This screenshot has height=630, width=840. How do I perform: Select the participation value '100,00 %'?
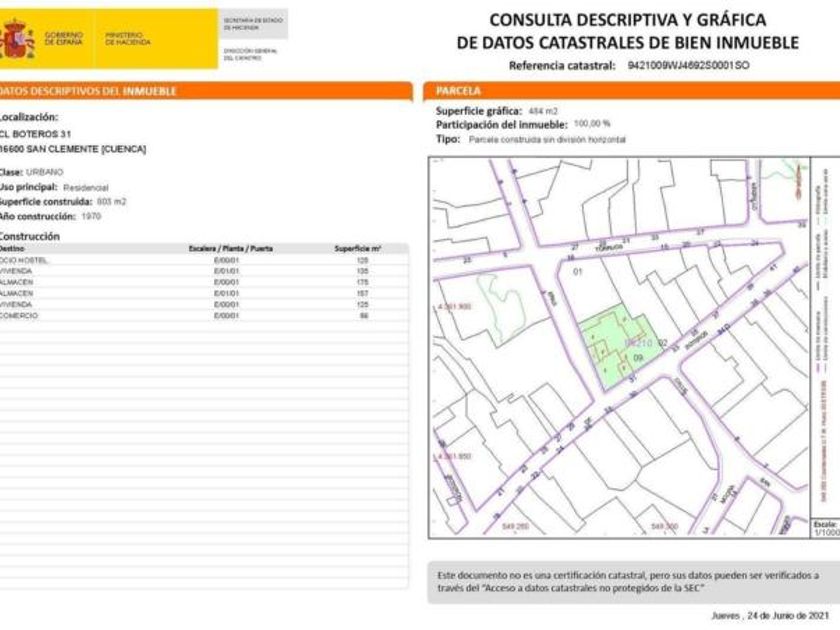pos(592,124)
